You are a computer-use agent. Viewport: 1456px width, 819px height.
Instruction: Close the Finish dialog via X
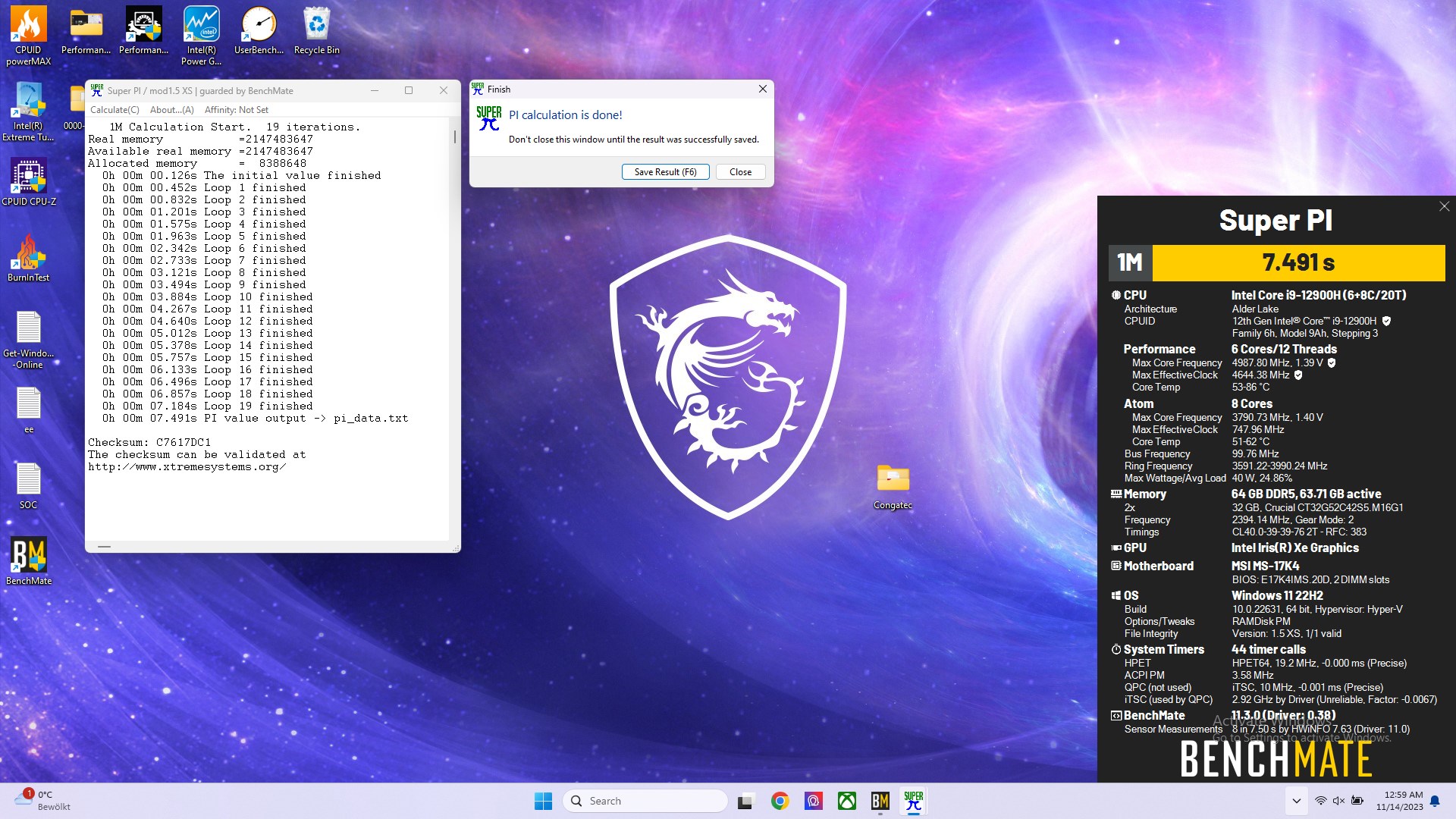[x=762, y=89]
